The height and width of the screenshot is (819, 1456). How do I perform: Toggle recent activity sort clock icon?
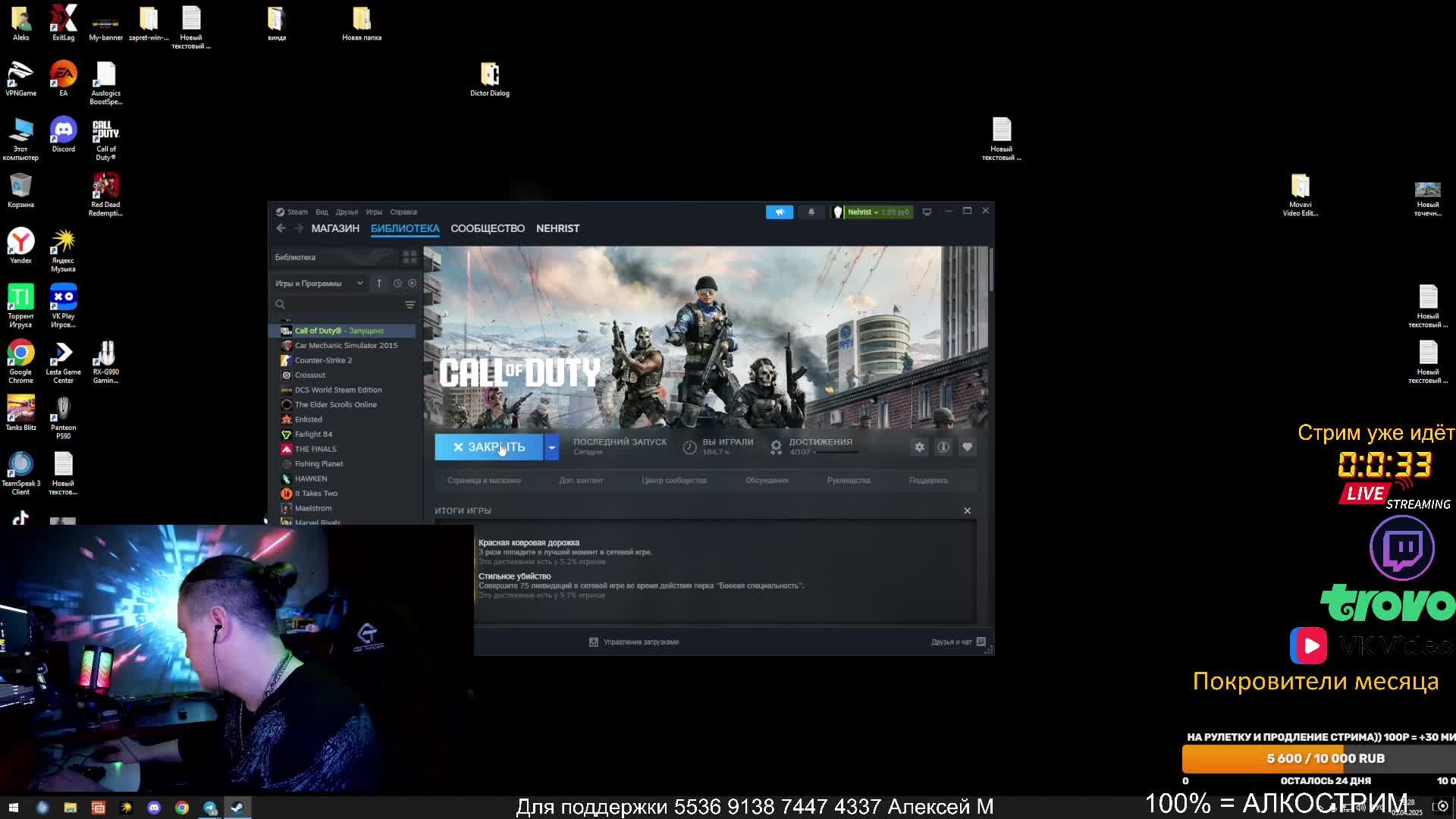tap(397, 284)
